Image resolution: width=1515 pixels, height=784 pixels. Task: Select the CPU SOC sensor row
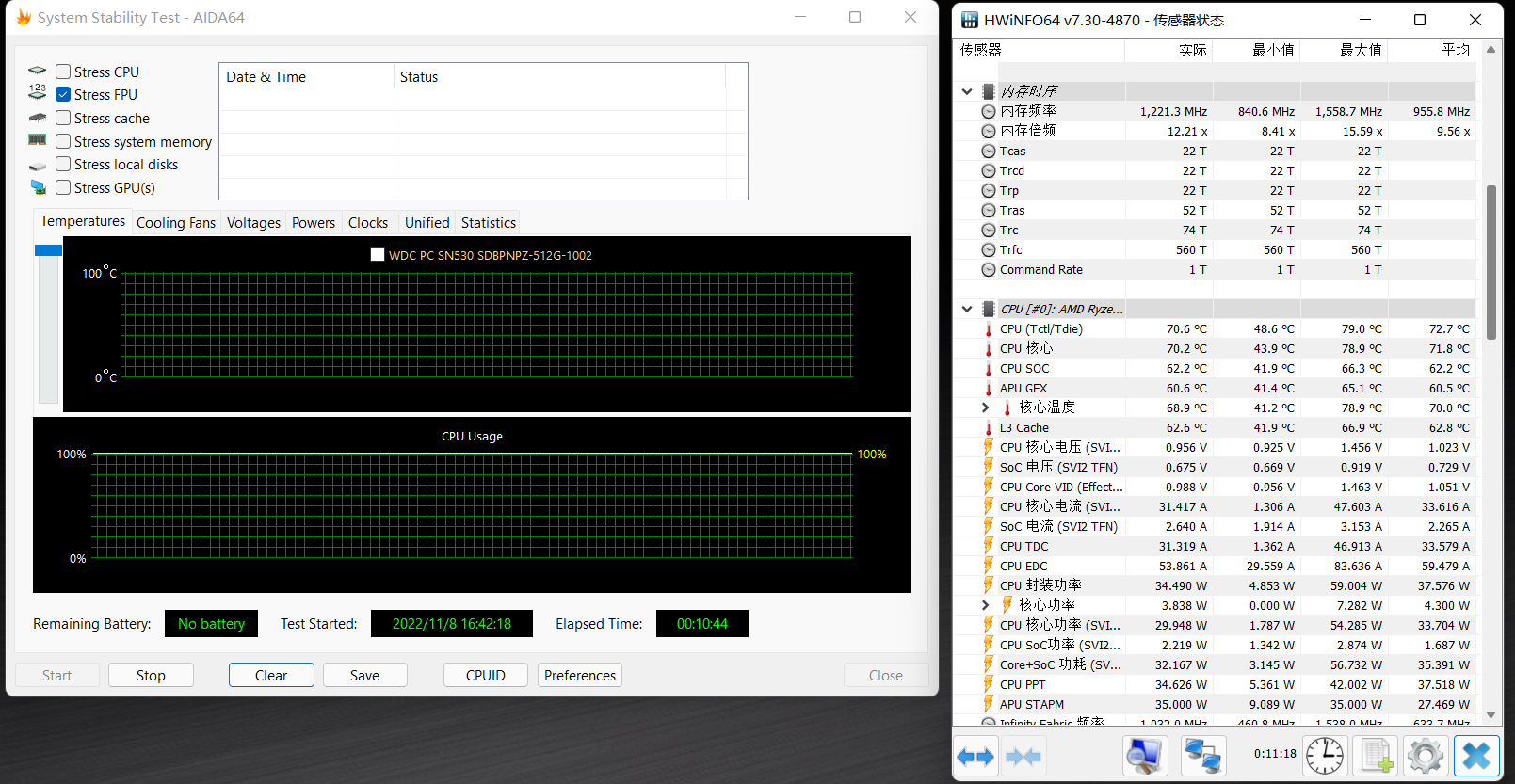[x=1217, y=368]
